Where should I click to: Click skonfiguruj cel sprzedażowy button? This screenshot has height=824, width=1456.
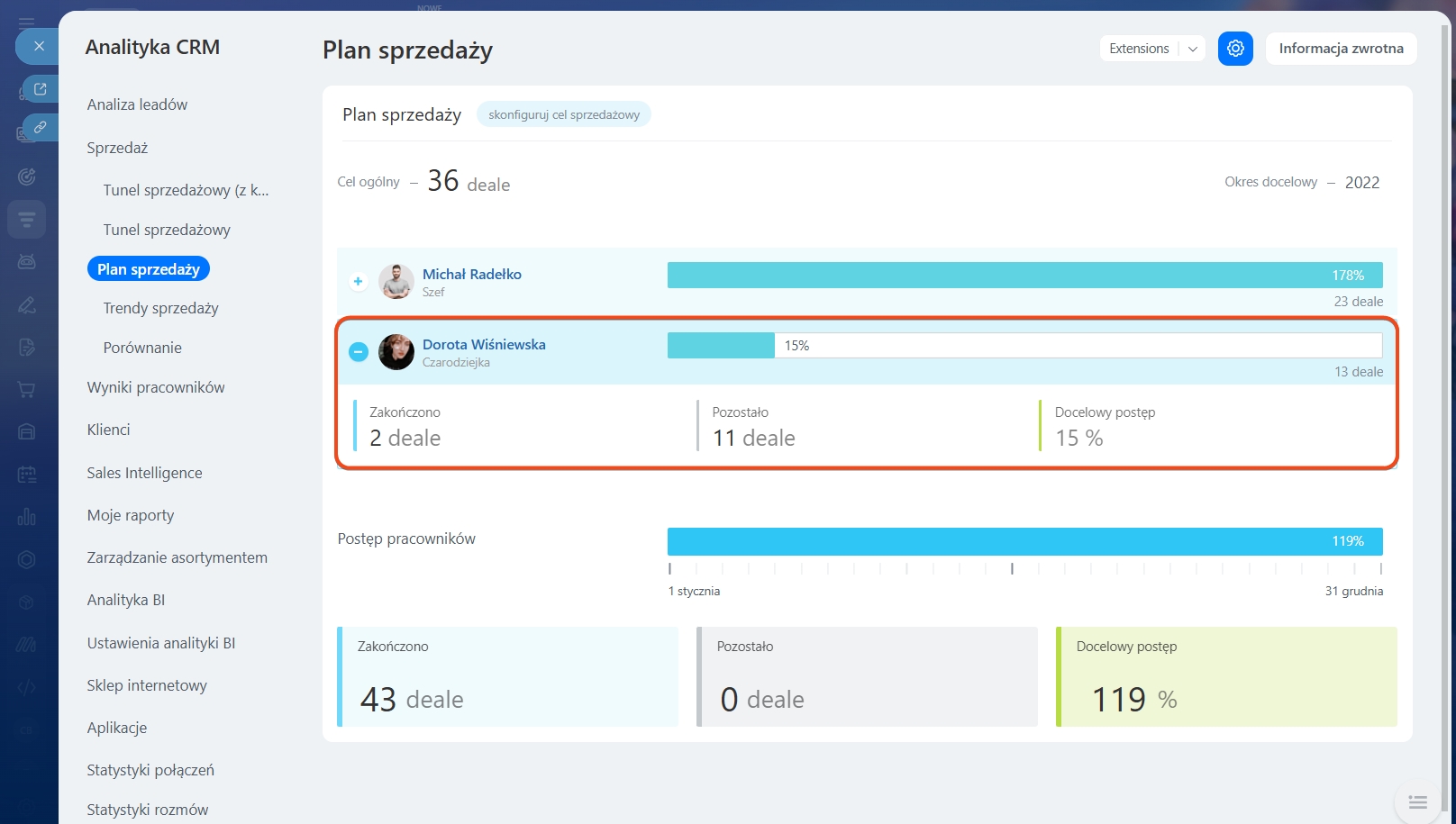pos(564,114)
